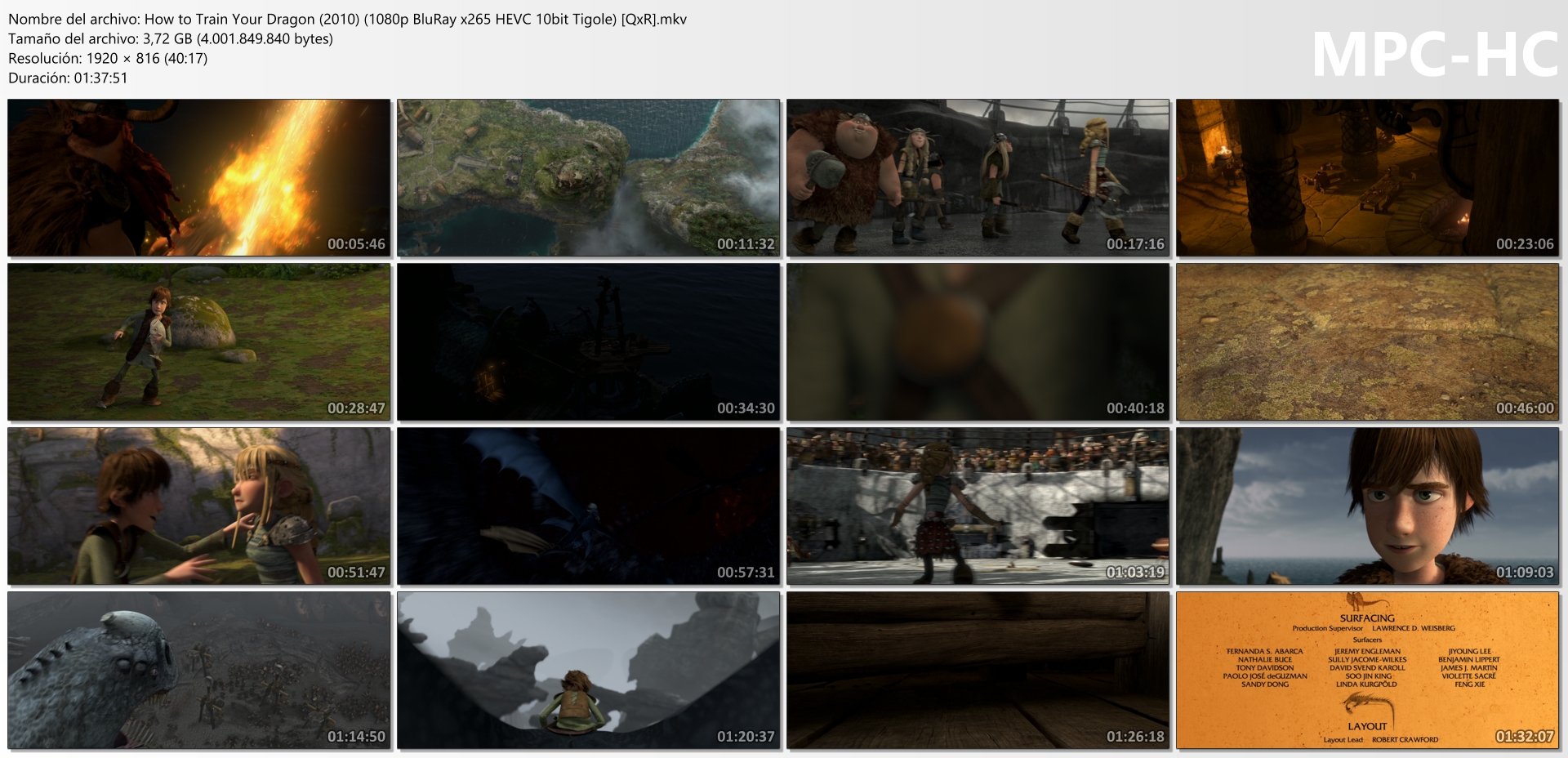Click the 01:32:07 timestamp label
Image resolution: width=1568 pixels, height=758 pixels.
pyautogui.click(x=1525, y=737)
